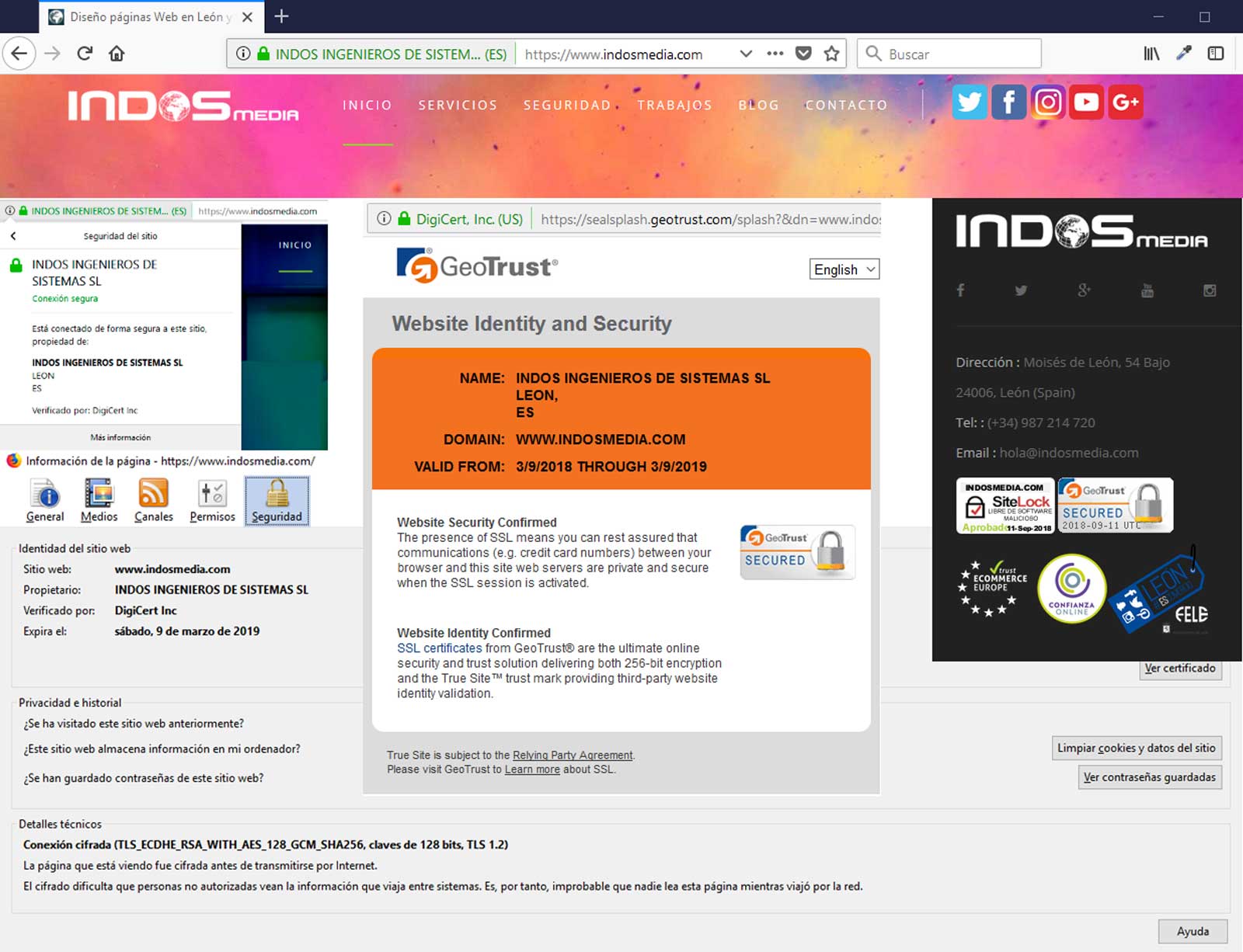Click the footer Twitter icon in dark panel
1243x952 pixels.
(x=1021, y=290)
